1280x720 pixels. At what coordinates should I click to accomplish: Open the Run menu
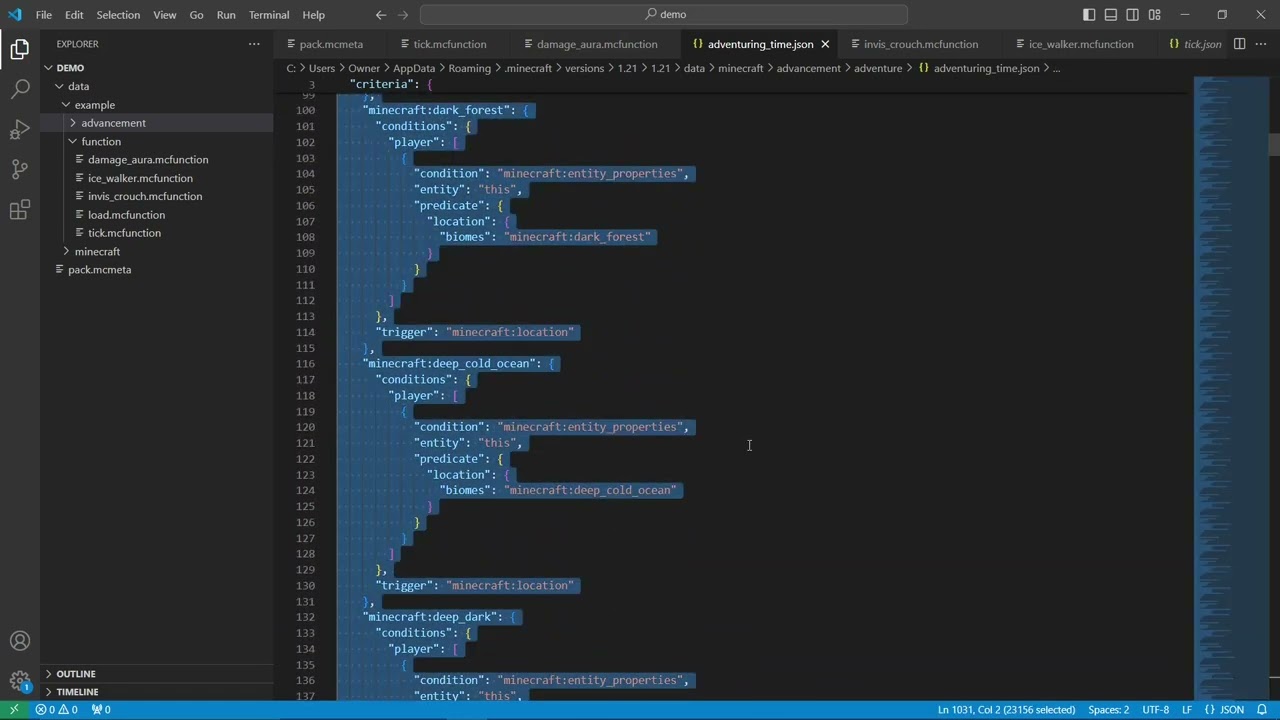226,15
